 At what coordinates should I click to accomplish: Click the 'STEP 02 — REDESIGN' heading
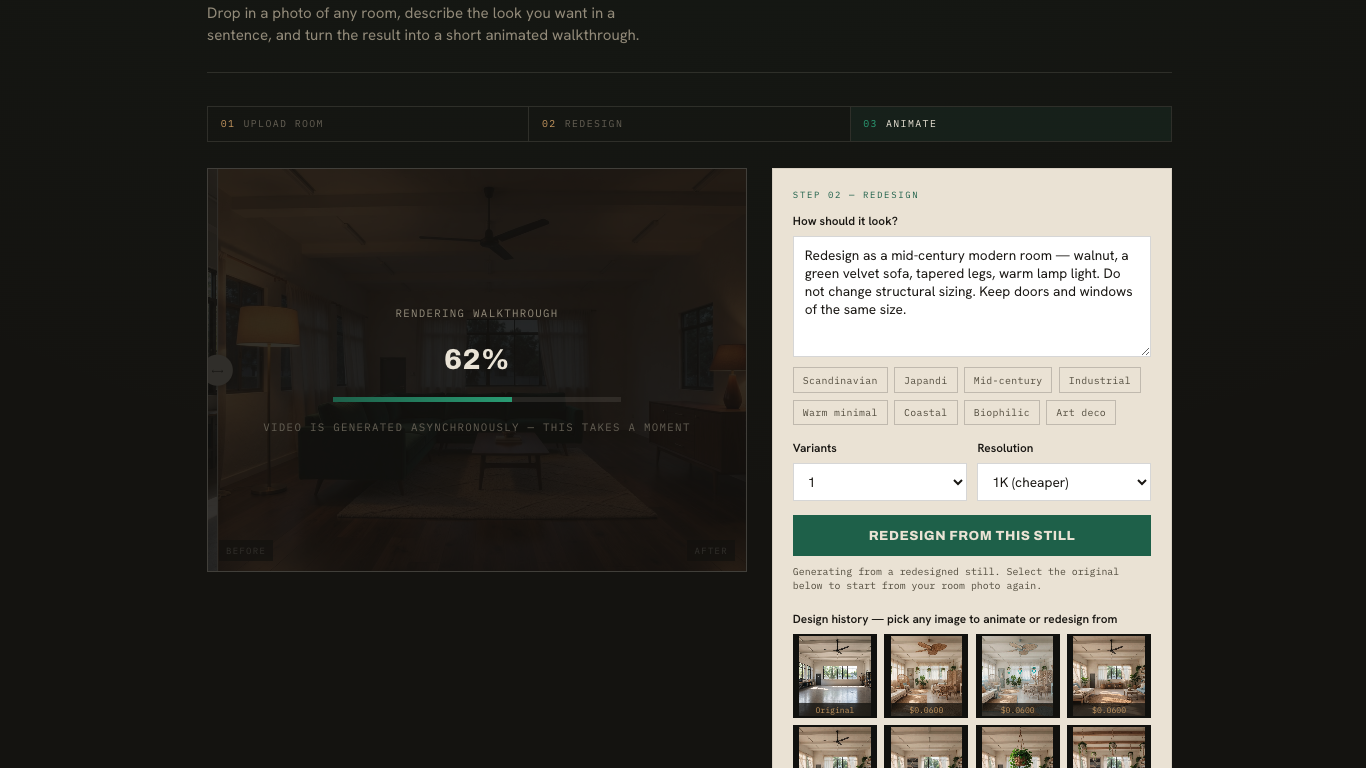pyautogui.click(x=855, y=195)
